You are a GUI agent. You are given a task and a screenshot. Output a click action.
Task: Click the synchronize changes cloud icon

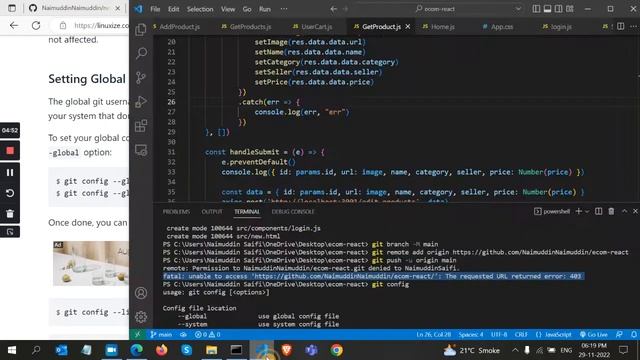(x=184, y=334)
